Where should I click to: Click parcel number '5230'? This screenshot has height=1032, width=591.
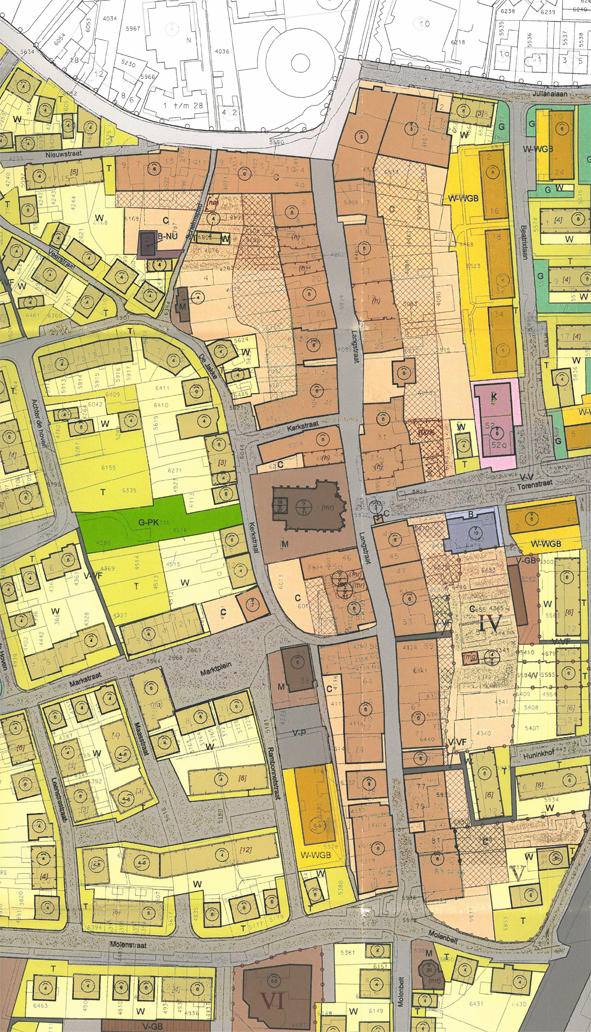(128, 64)
